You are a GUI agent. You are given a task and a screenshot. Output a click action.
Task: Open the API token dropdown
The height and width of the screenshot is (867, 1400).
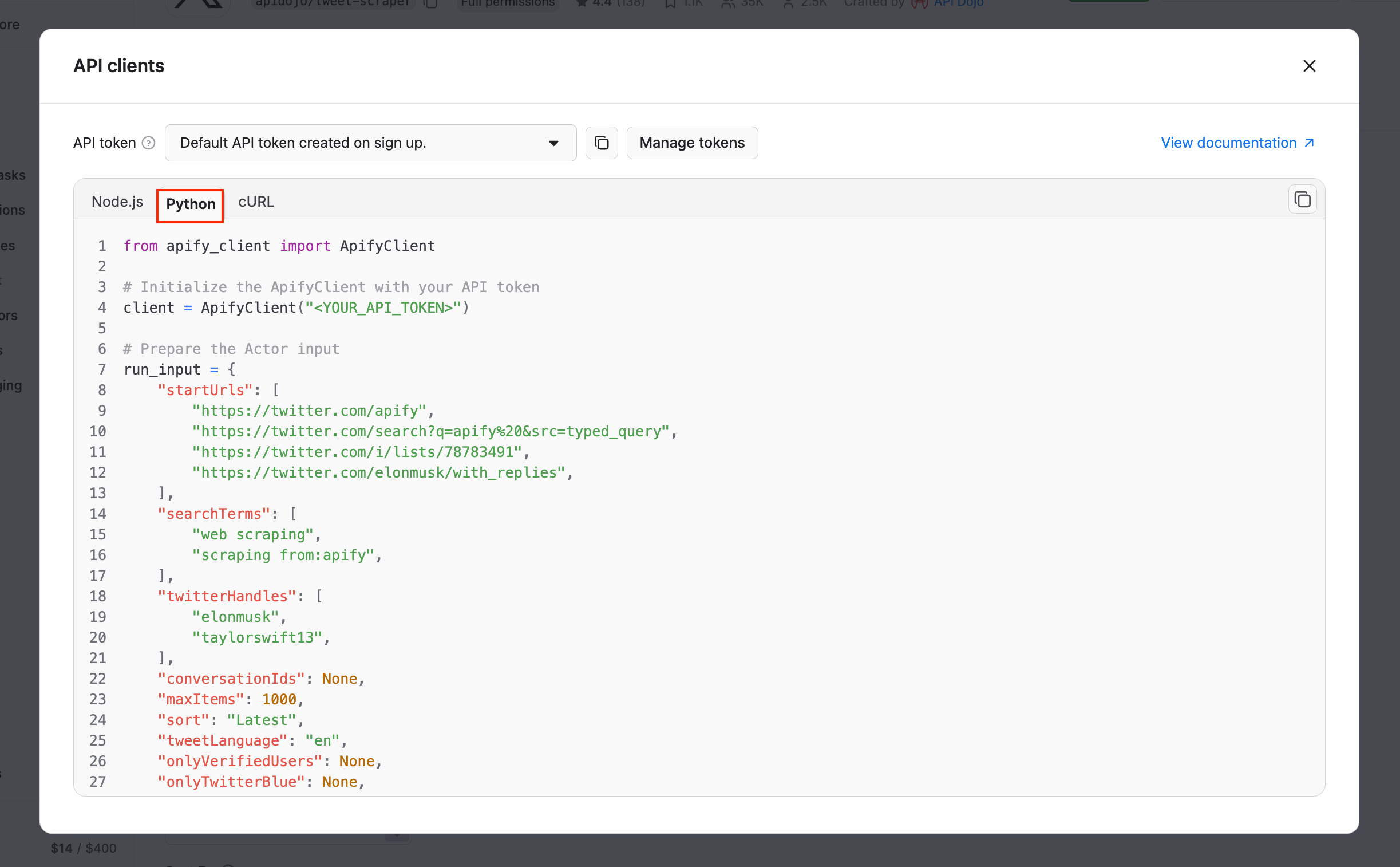click(370, 143)
